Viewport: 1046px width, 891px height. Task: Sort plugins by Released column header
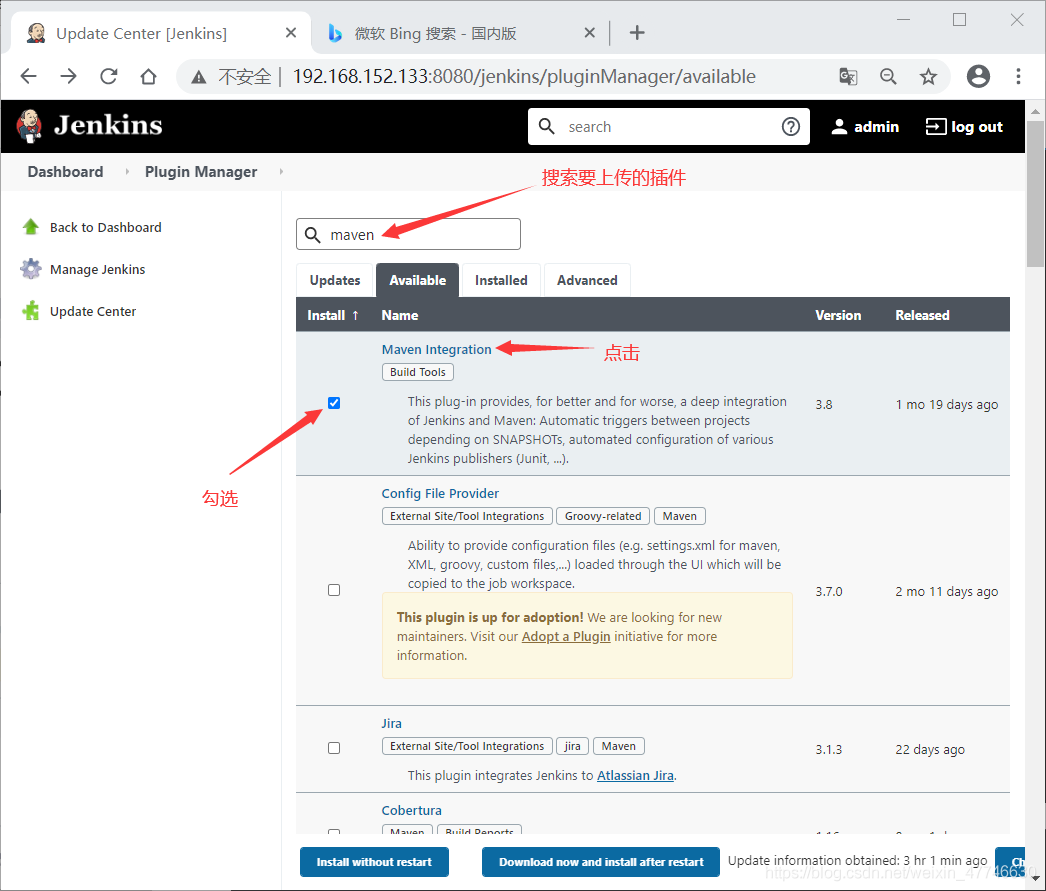(922, 315)
